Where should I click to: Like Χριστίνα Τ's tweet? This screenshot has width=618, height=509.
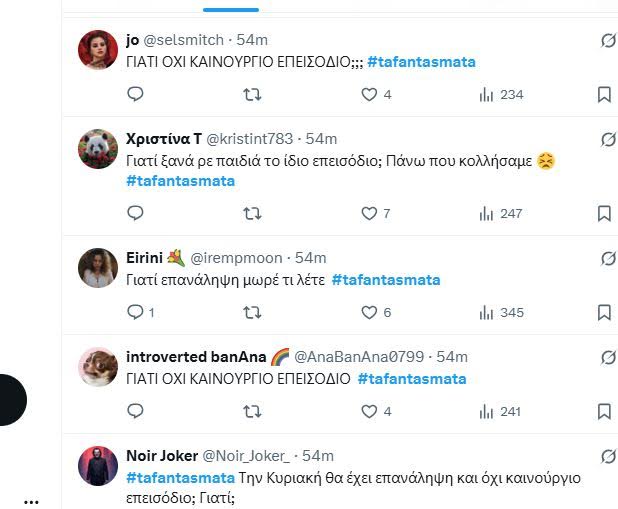[x=369, y=213]
